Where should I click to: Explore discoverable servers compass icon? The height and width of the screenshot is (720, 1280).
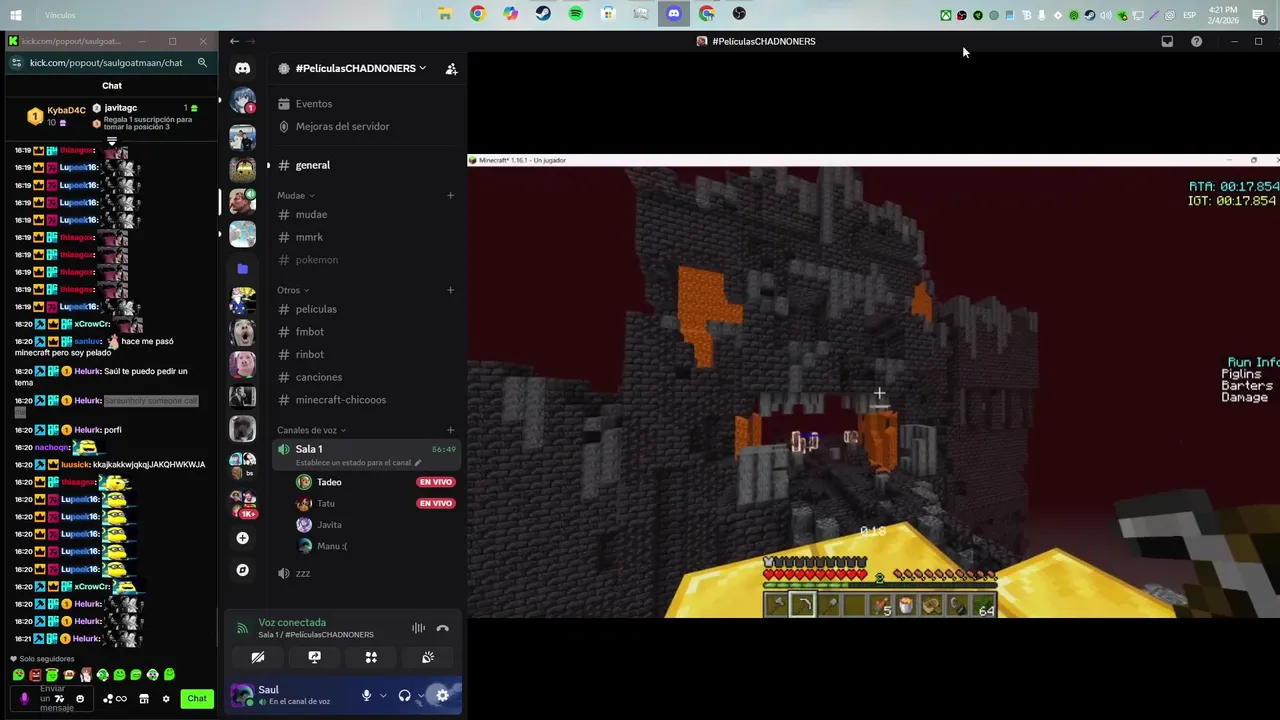pyautogui.click(x=242, y=570)
